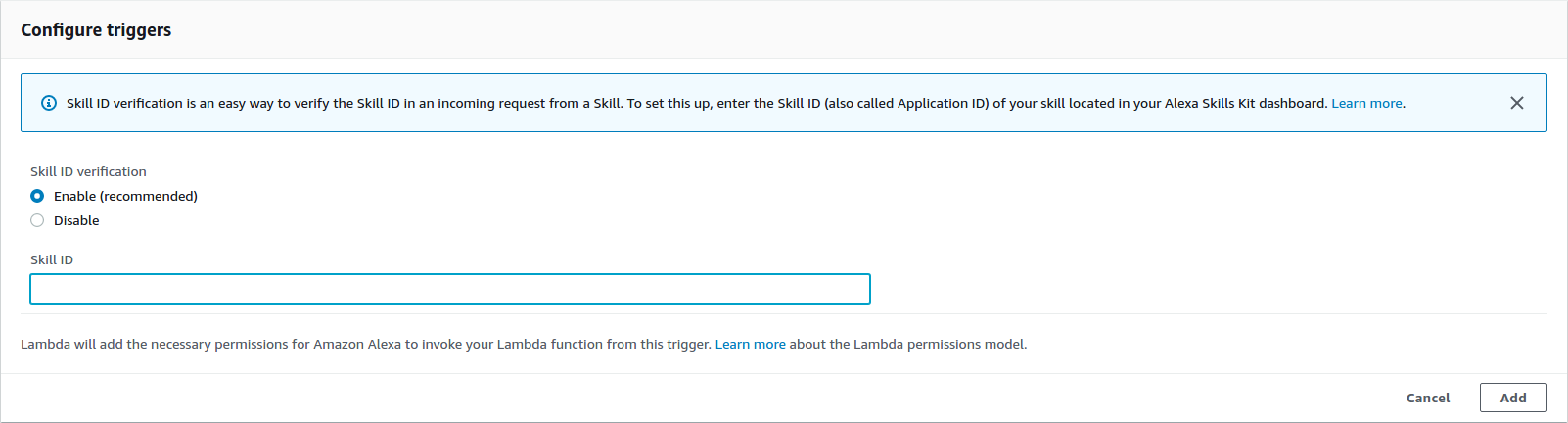Click the Configure triggers heading
Viewport: 1568px width, 423px height.
96,30
